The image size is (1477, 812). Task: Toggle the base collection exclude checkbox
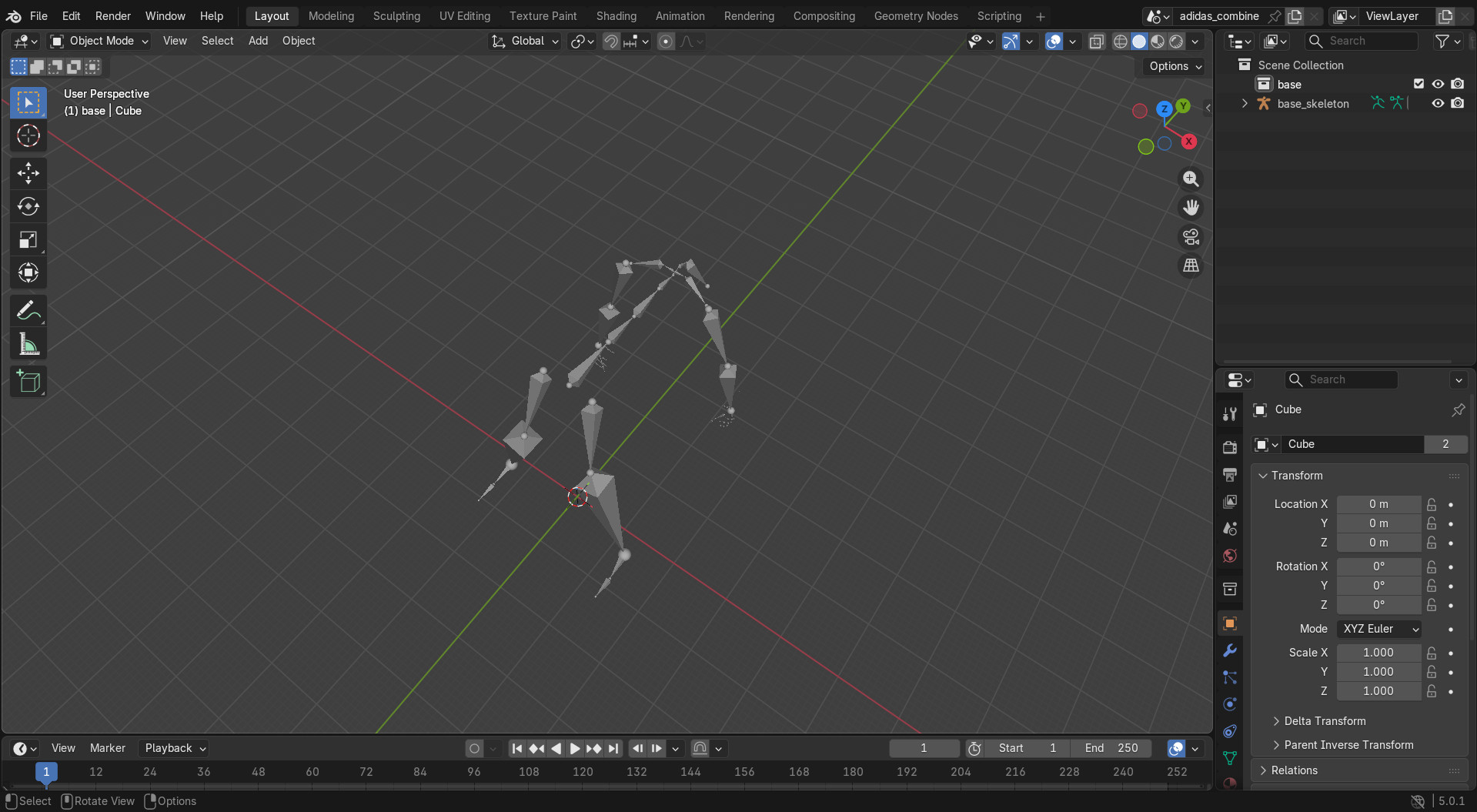coord(1419,84)
